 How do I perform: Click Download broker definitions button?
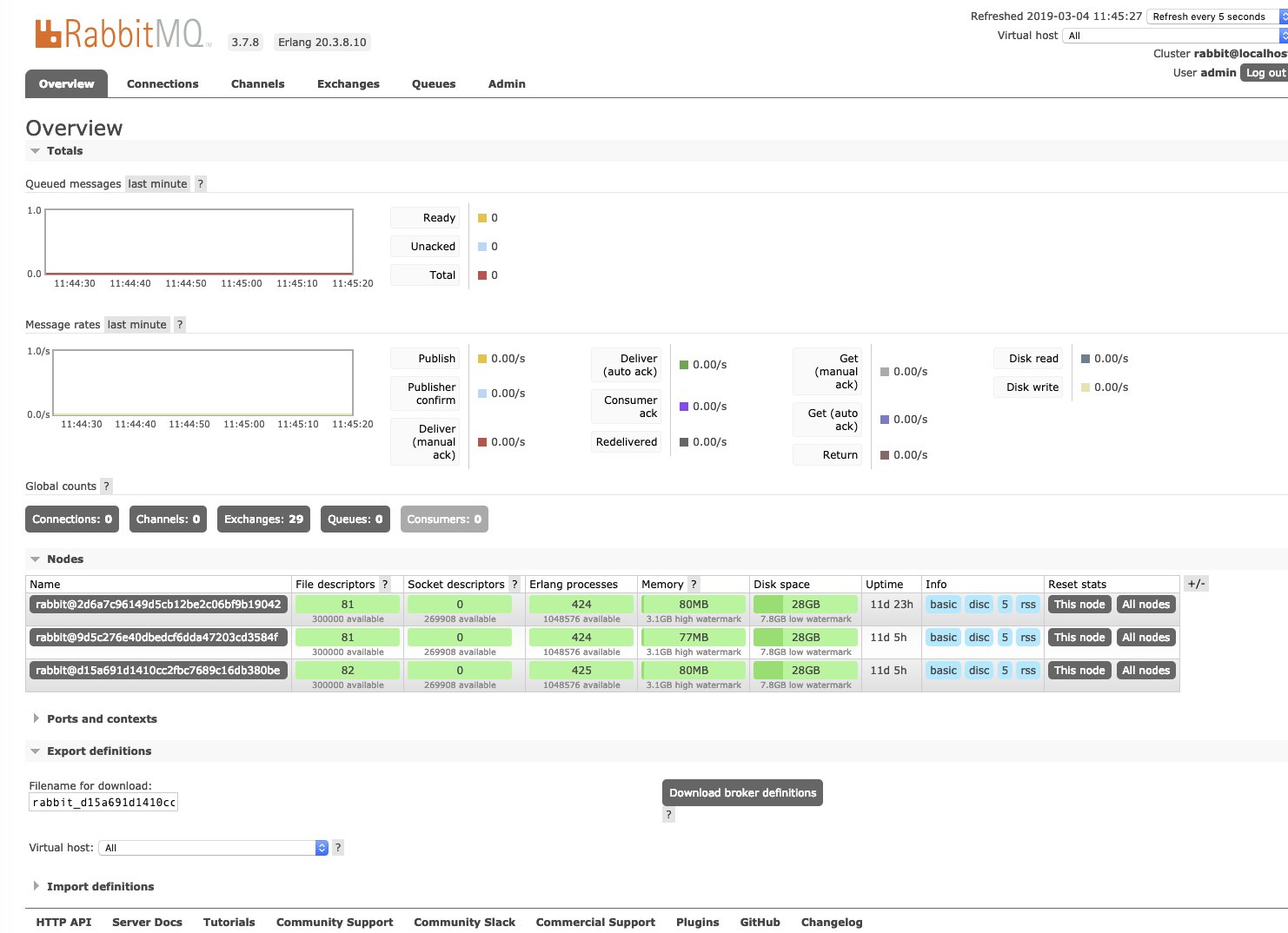(742, 793)
